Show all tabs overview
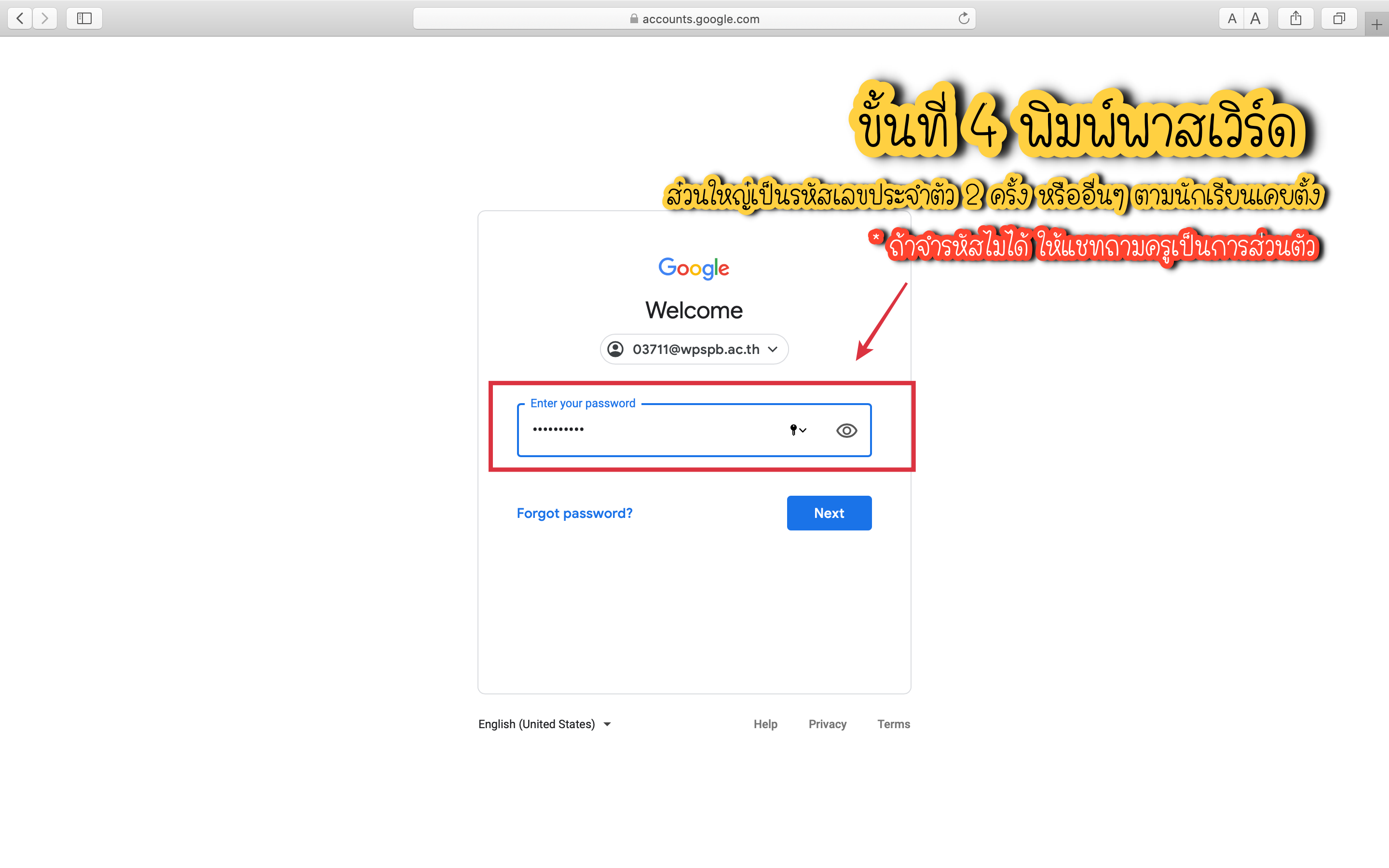The image size is (1389, 868). point(1338,18)
